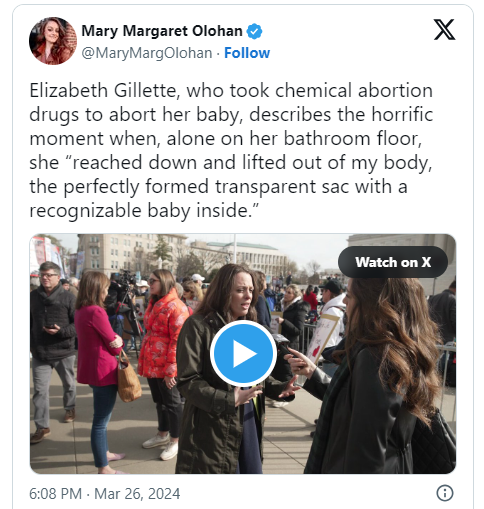Click the Mar 26, 2024 date
This screenshot has width=484, height=509.
[137, 494]
